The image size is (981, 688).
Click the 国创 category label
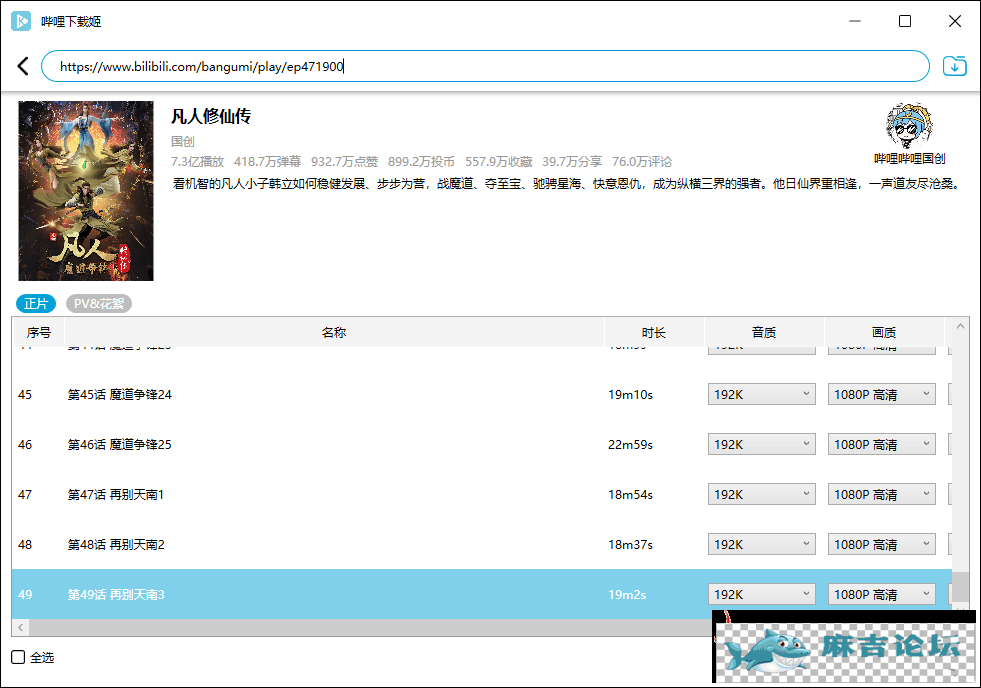point(183,141)
